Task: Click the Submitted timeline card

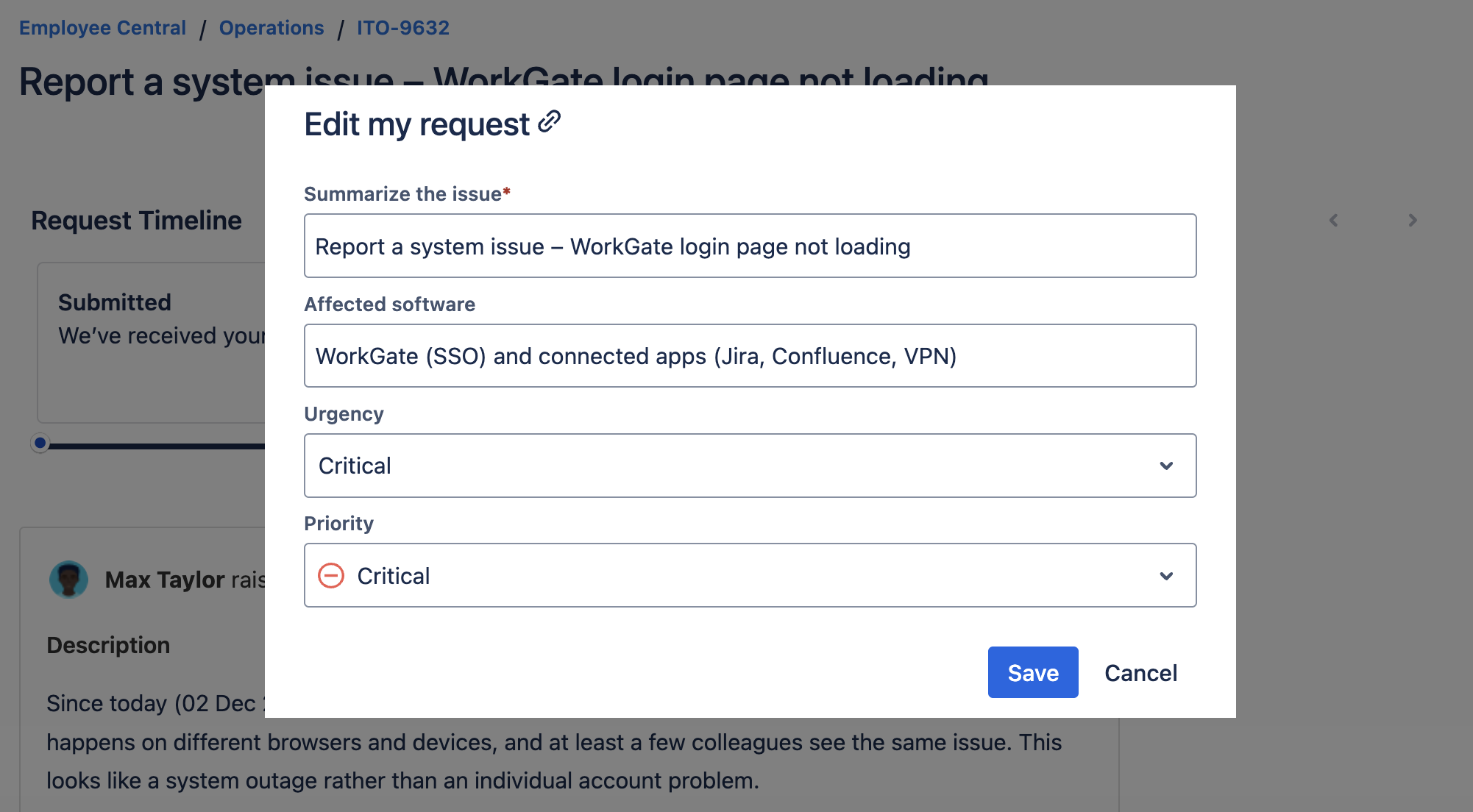Action: tap(151, 342)
